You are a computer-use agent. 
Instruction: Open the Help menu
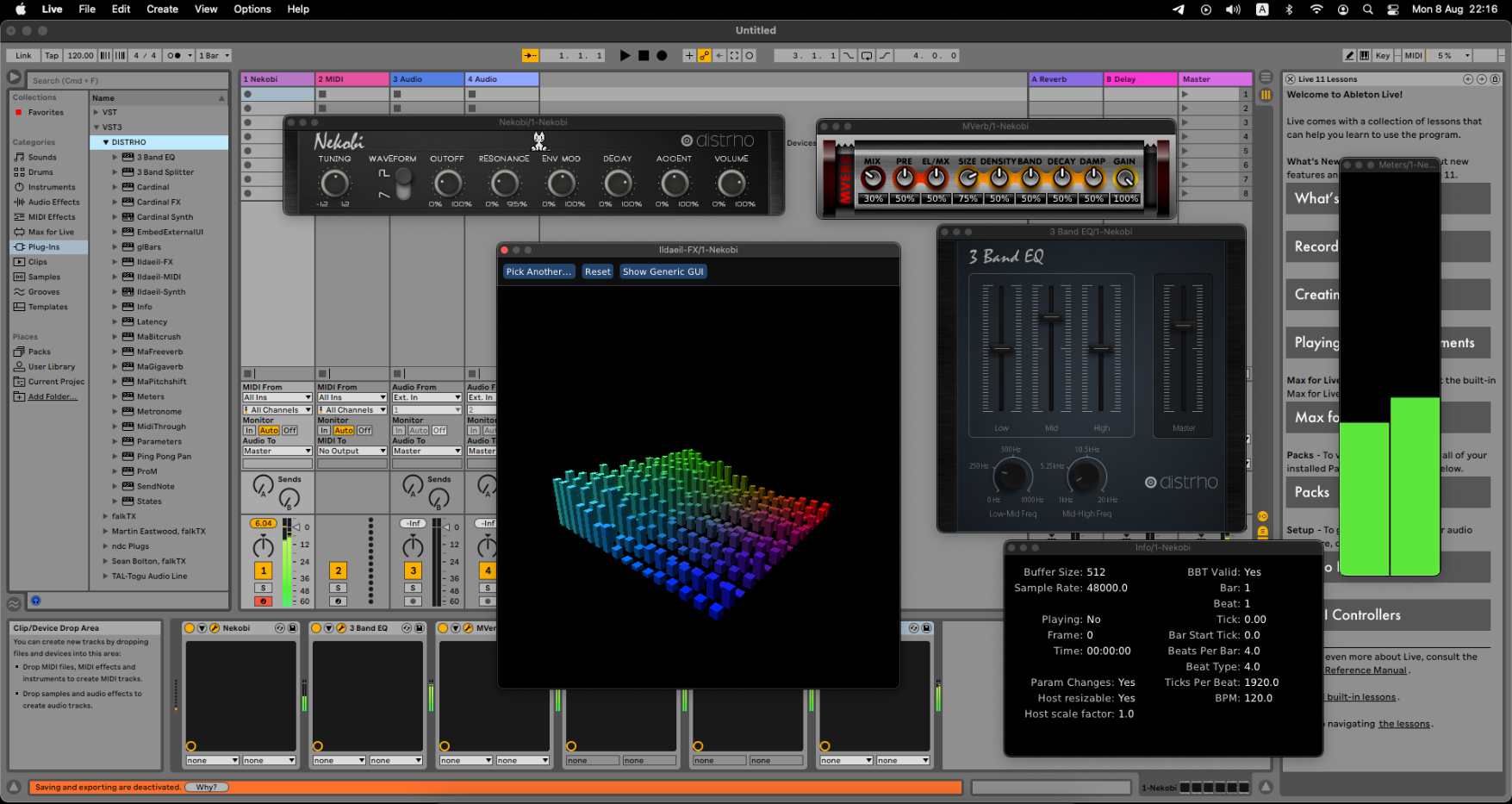tap(298, 9)
